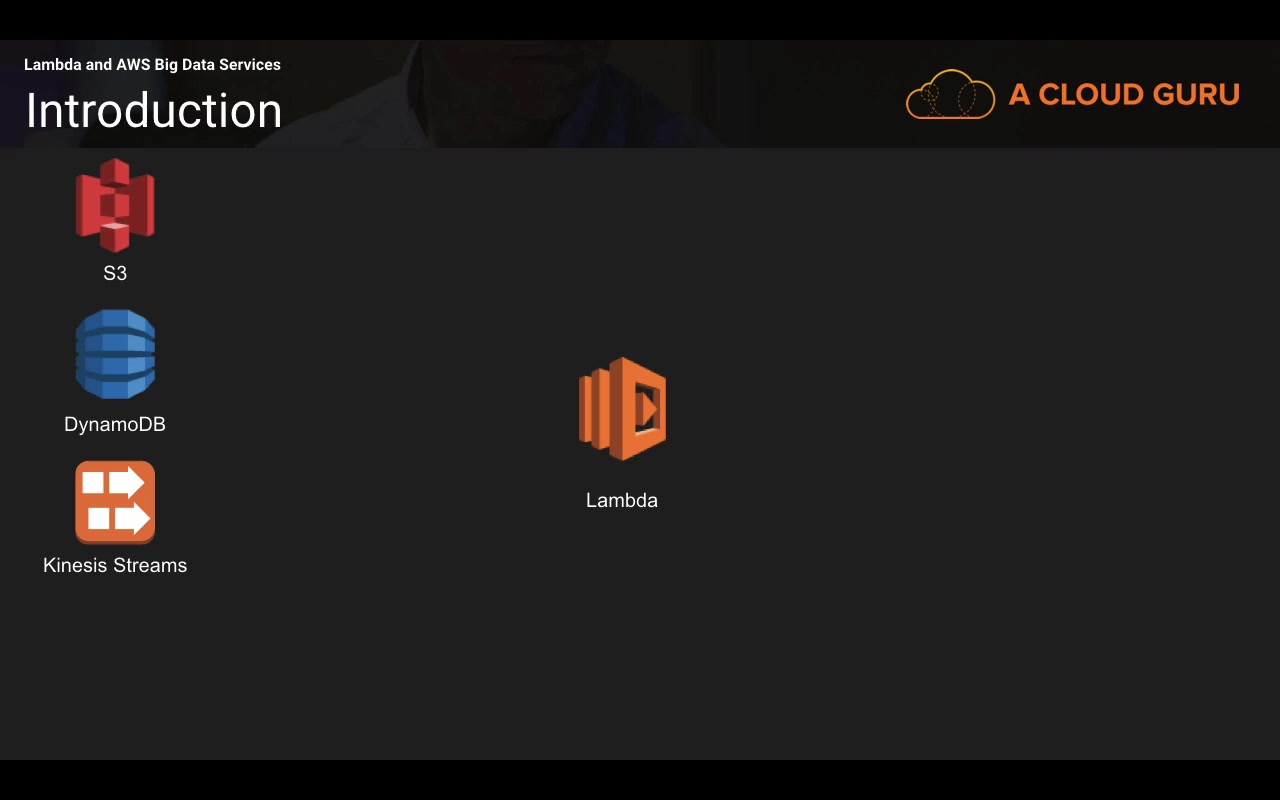This screenshot has width=1280, height=800.
Task: Click the "S3" label
Action: click(115, 273)
